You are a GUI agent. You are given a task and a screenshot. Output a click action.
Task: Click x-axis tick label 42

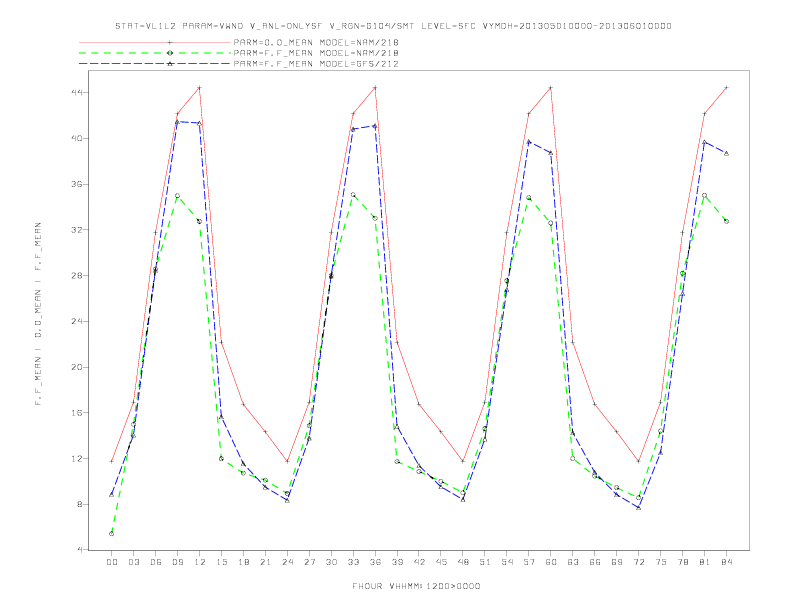tap(419, 562)
